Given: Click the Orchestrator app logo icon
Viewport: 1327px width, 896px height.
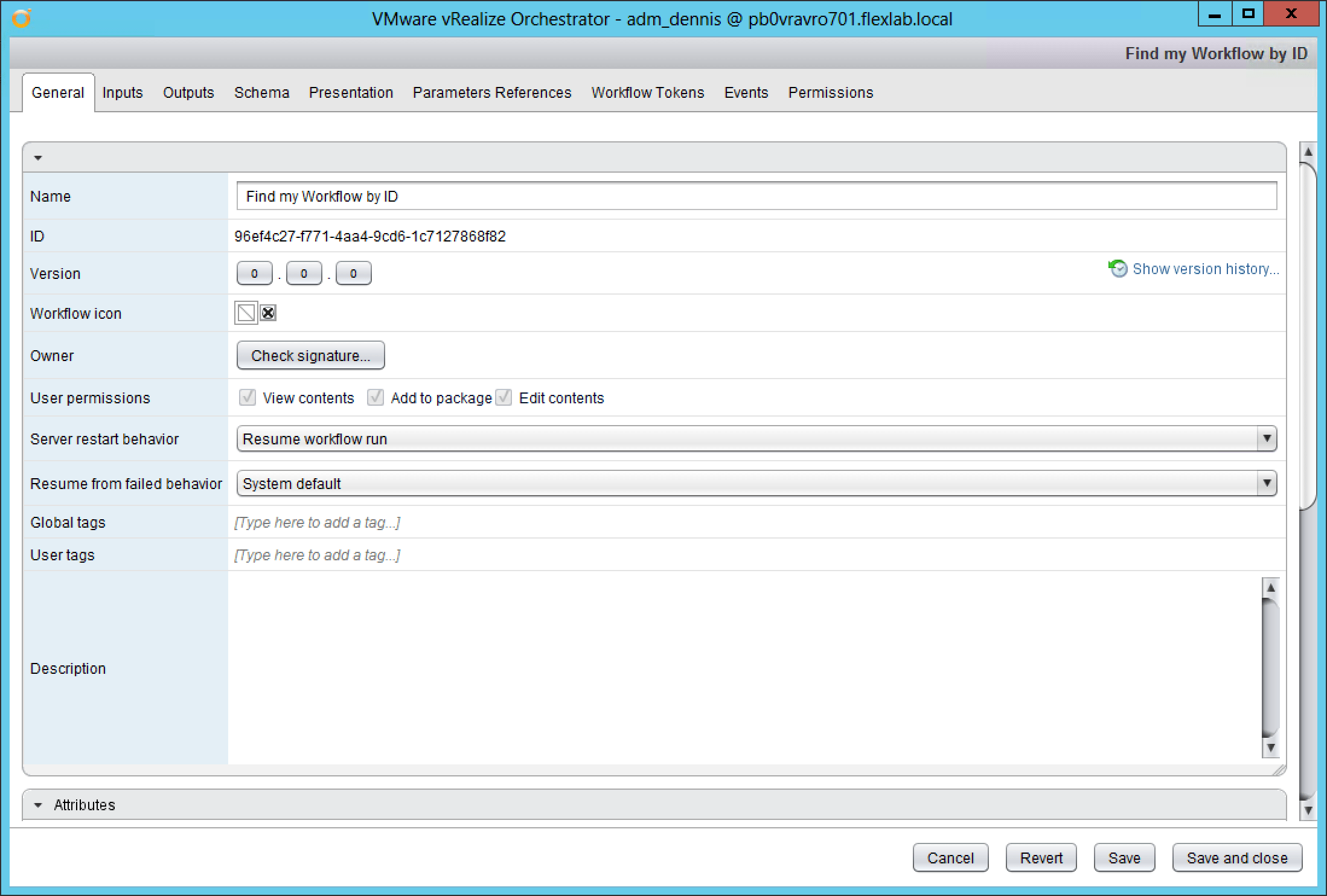Looking at the screenshot, I should click(21, 18).
